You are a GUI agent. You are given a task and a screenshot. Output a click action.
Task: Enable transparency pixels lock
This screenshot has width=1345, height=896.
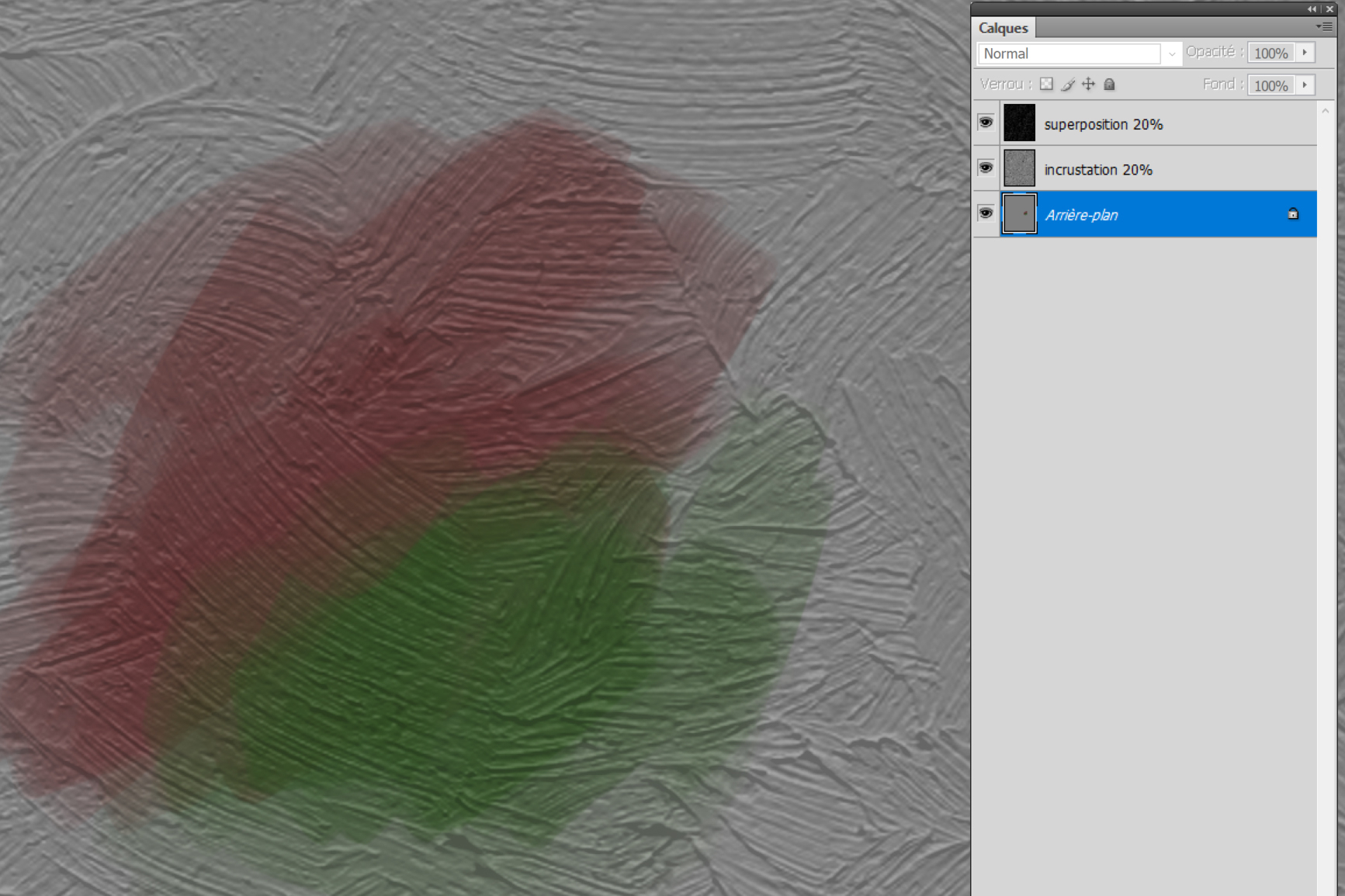[x=1046, y=84]
